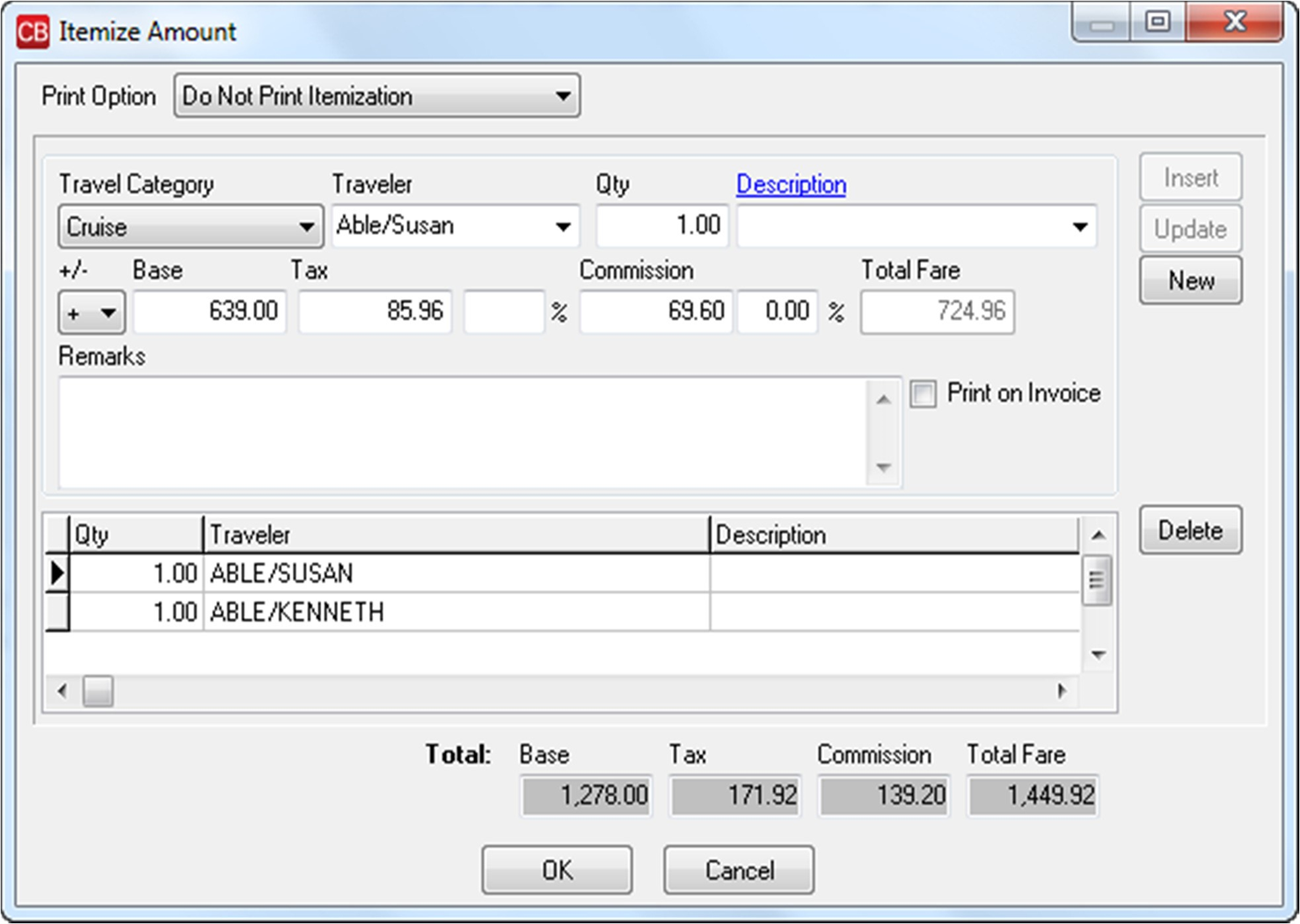Click the Commission percent field 0.00
This screenshot has width=1300, height=924.
coord(778,311)
